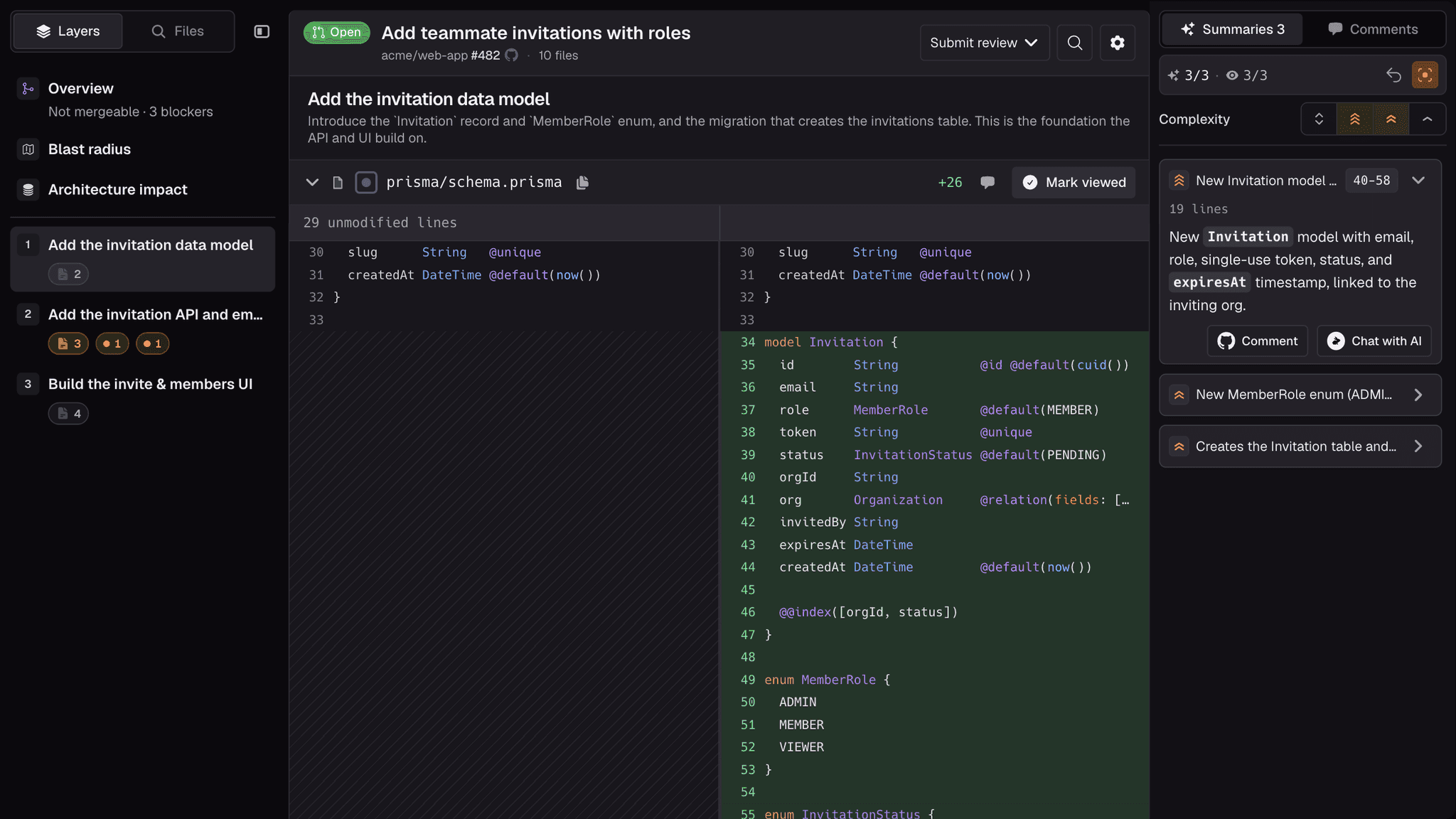Click the Comment button in summary card

[x=1257, y=341]
